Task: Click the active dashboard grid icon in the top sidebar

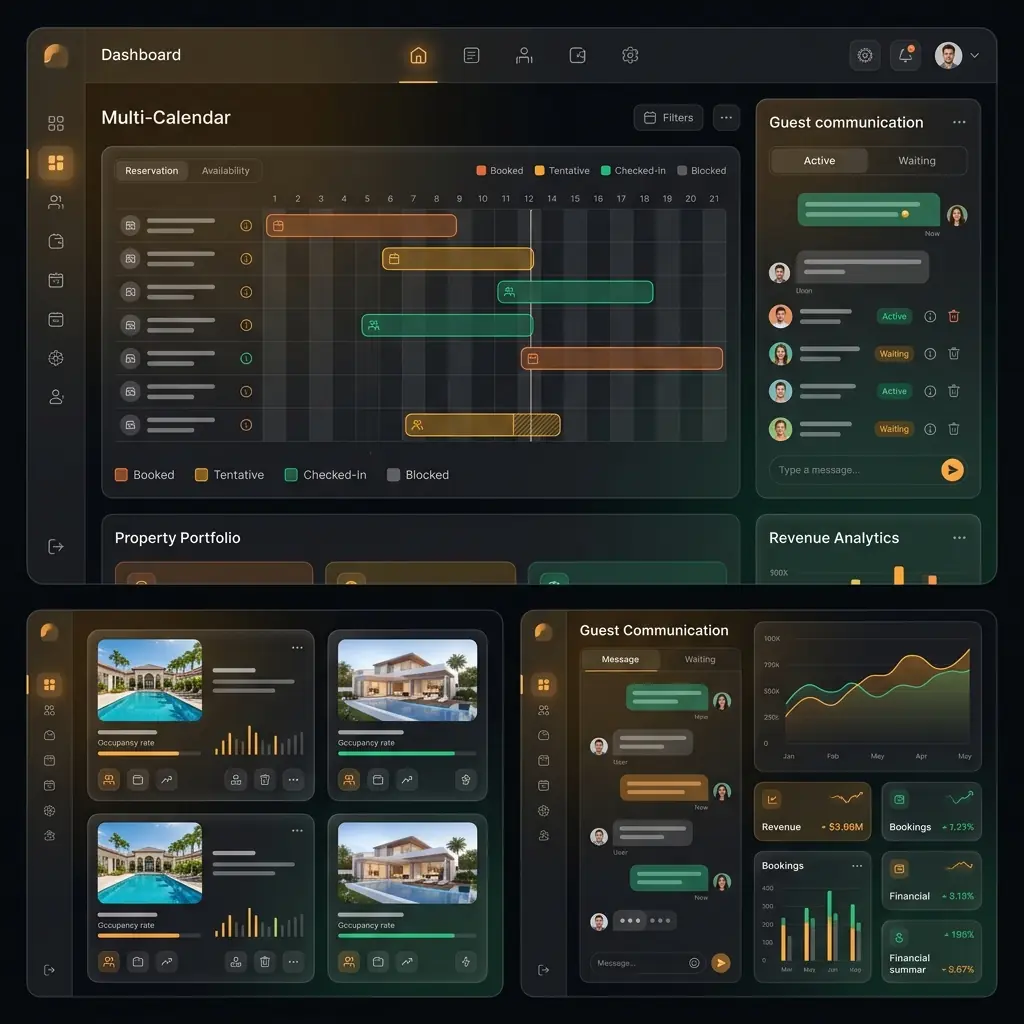Action: [56, 163]
